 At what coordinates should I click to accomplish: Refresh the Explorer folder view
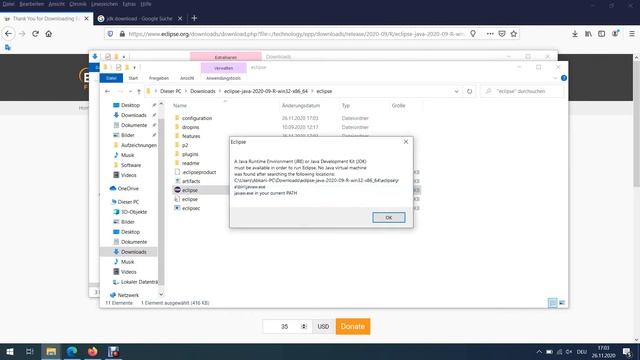pyautogui.click(x=469, y=91)
